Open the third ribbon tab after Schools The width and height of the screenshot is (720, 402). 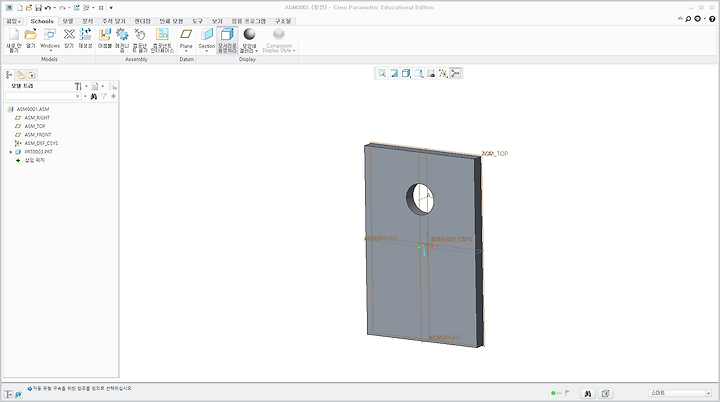(113, 21)
